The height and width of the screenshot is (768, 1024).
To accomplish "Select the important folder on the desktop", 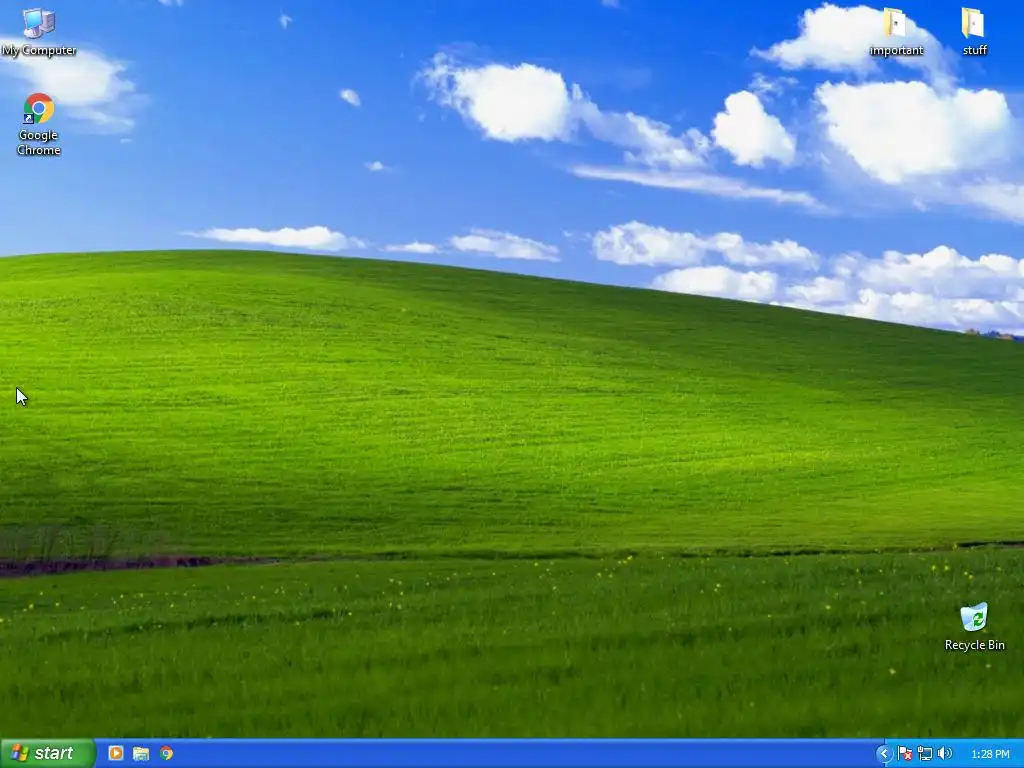I will click(x=896, y=32).
